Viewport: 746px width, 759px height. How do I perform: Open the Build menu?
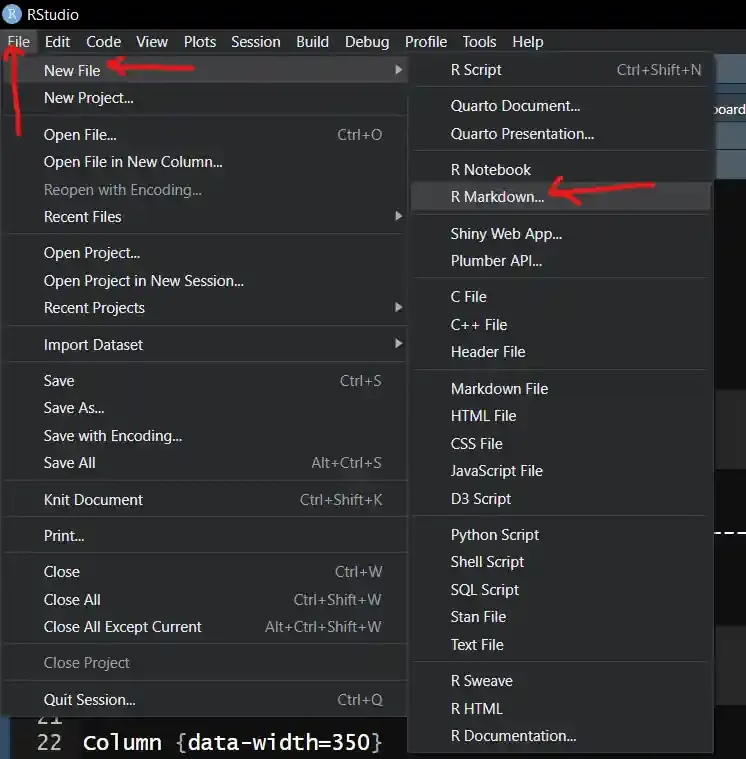tap(312, 42)
